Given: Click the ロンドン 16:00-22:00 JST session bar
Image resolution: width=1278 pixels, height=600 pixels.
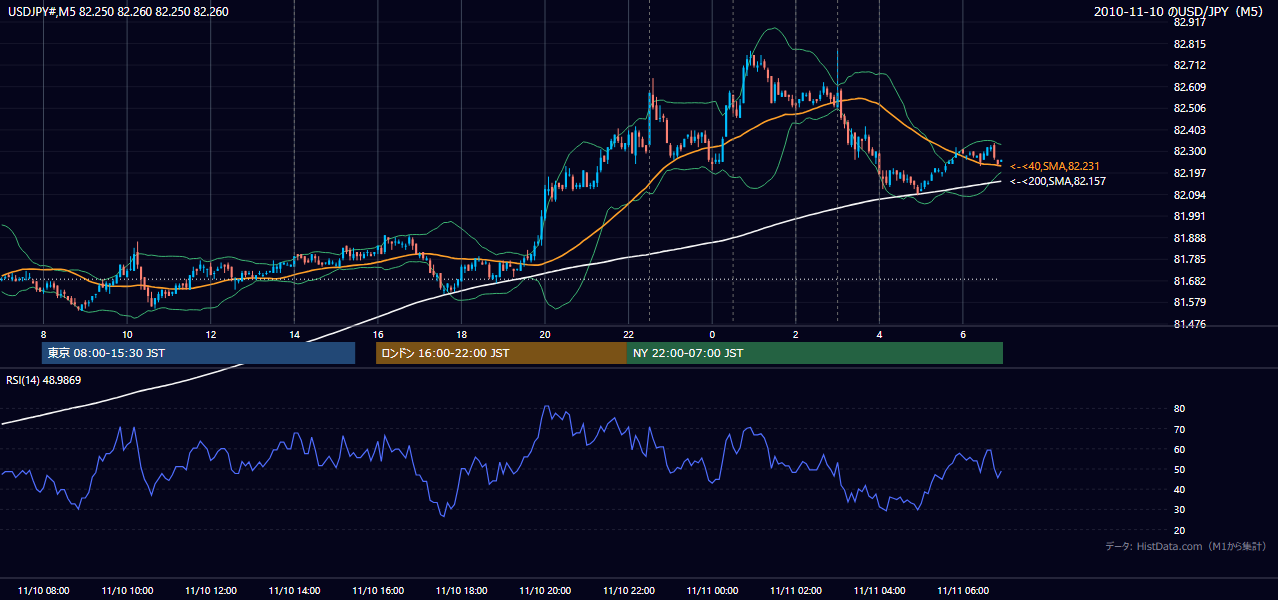Looking at the screenshot, I should coord(501,353).
